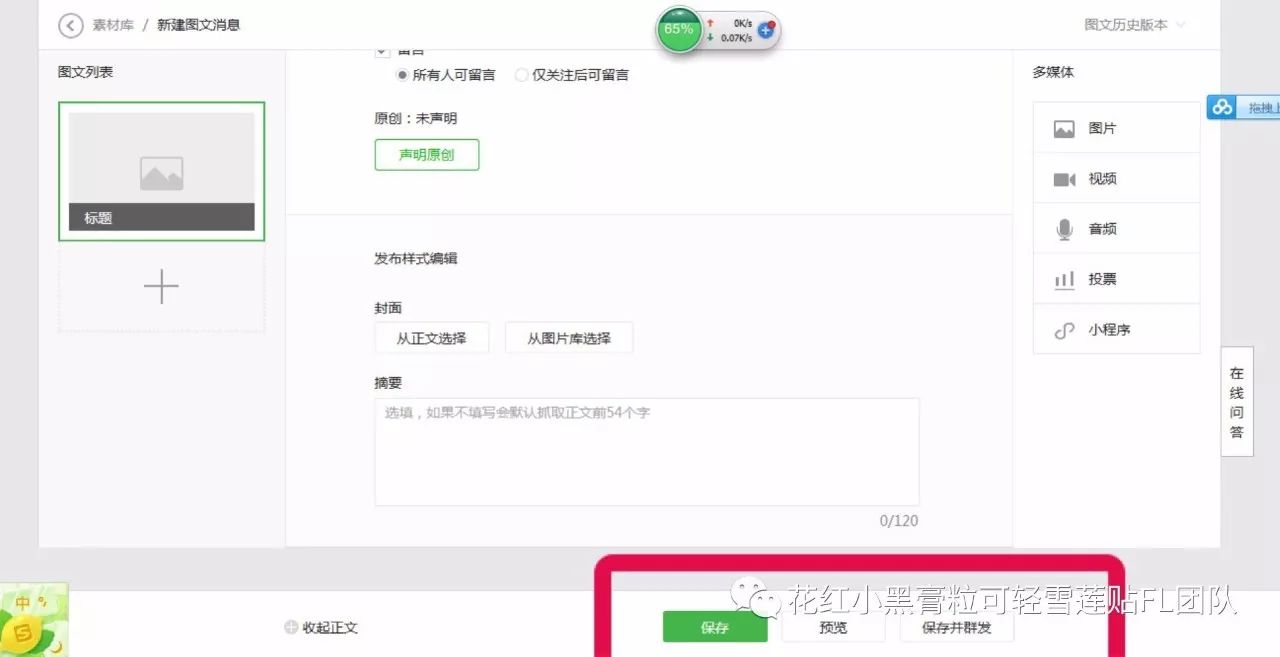Click the 声明原创 button
Viewport: 1280px width, 657px height.
coord(427,155)
